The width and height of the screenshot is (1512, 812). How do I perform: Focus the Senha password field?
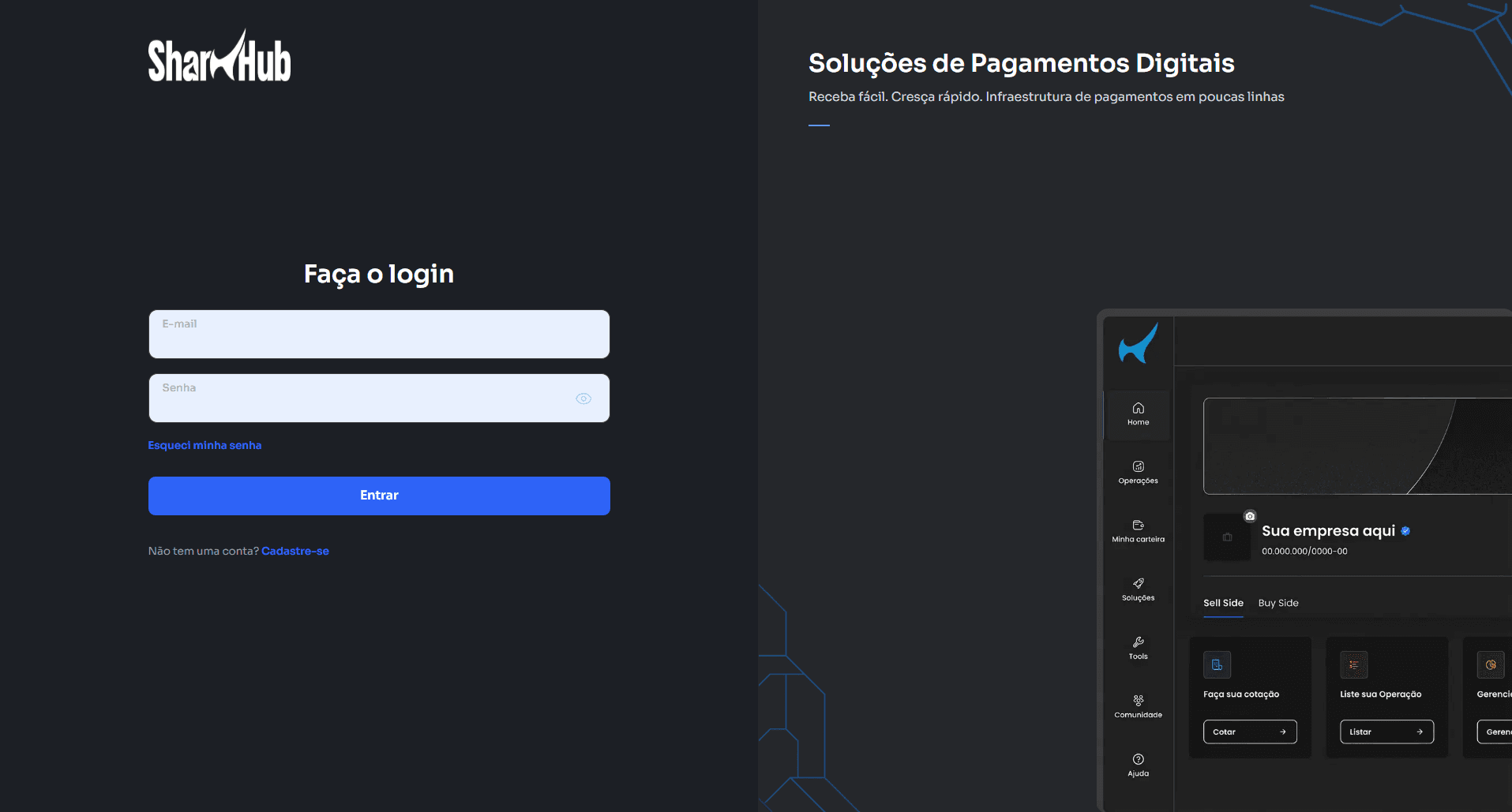click(379, 398)
